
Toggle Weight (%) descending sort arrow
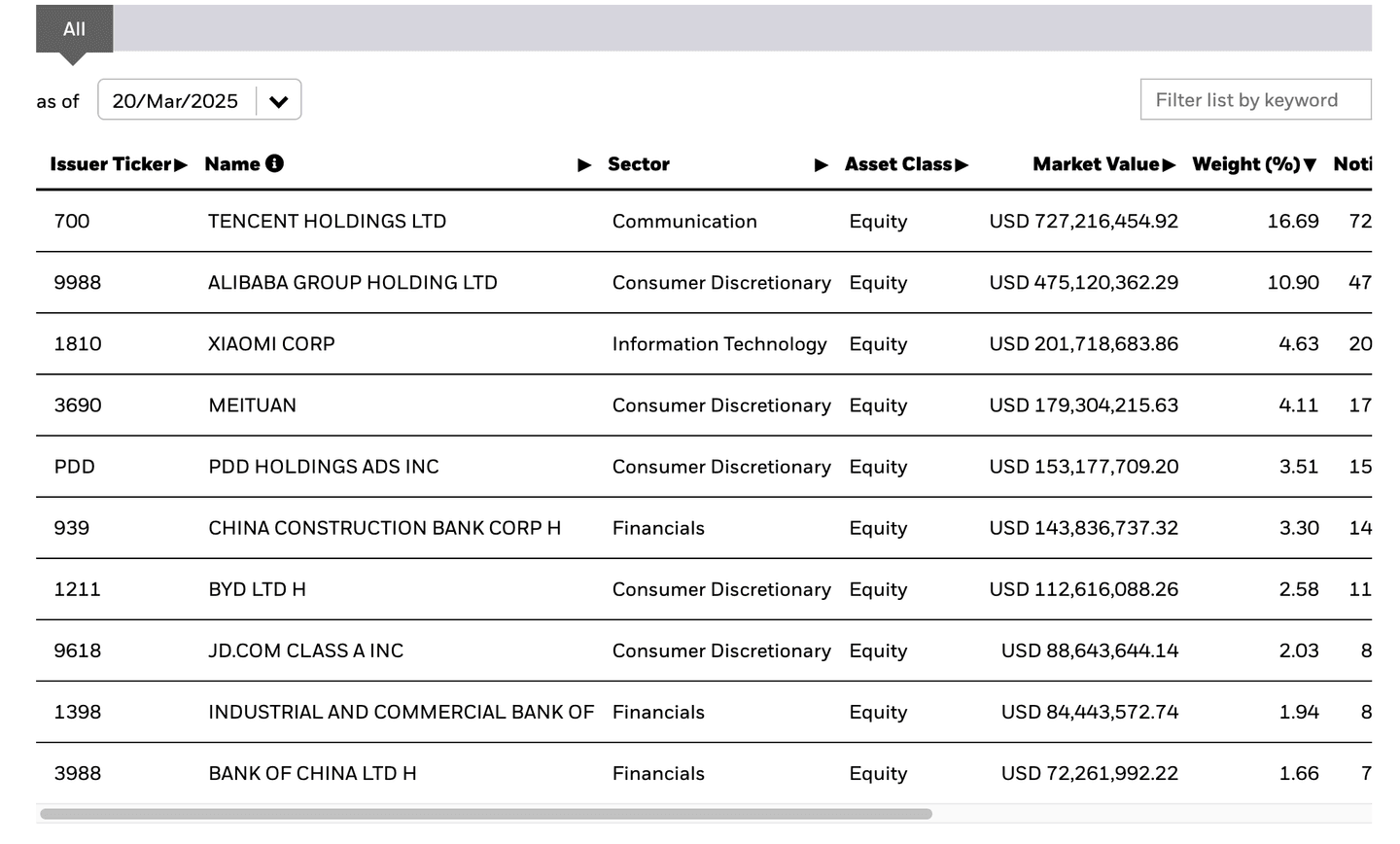click(x=1311, y=165)
